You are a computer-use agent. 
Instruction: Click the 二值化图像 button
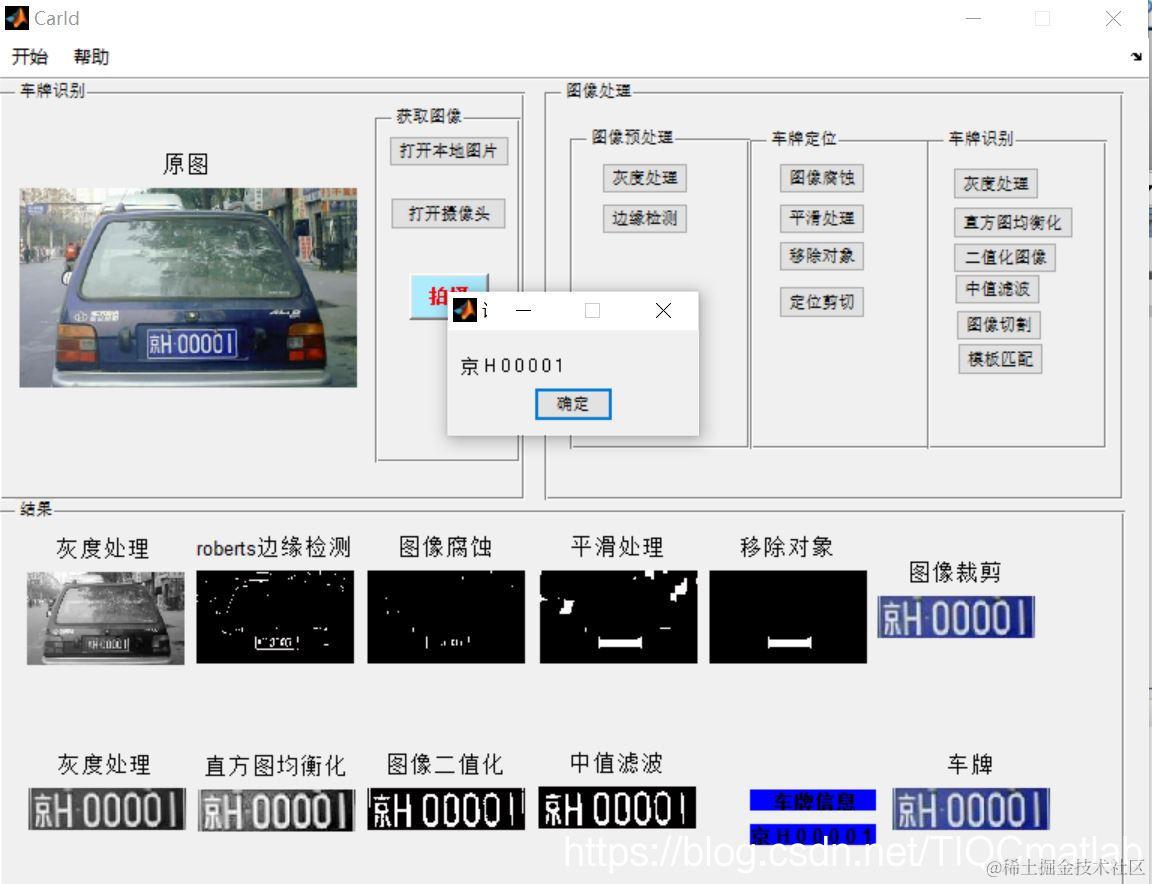coord(1005,257)
